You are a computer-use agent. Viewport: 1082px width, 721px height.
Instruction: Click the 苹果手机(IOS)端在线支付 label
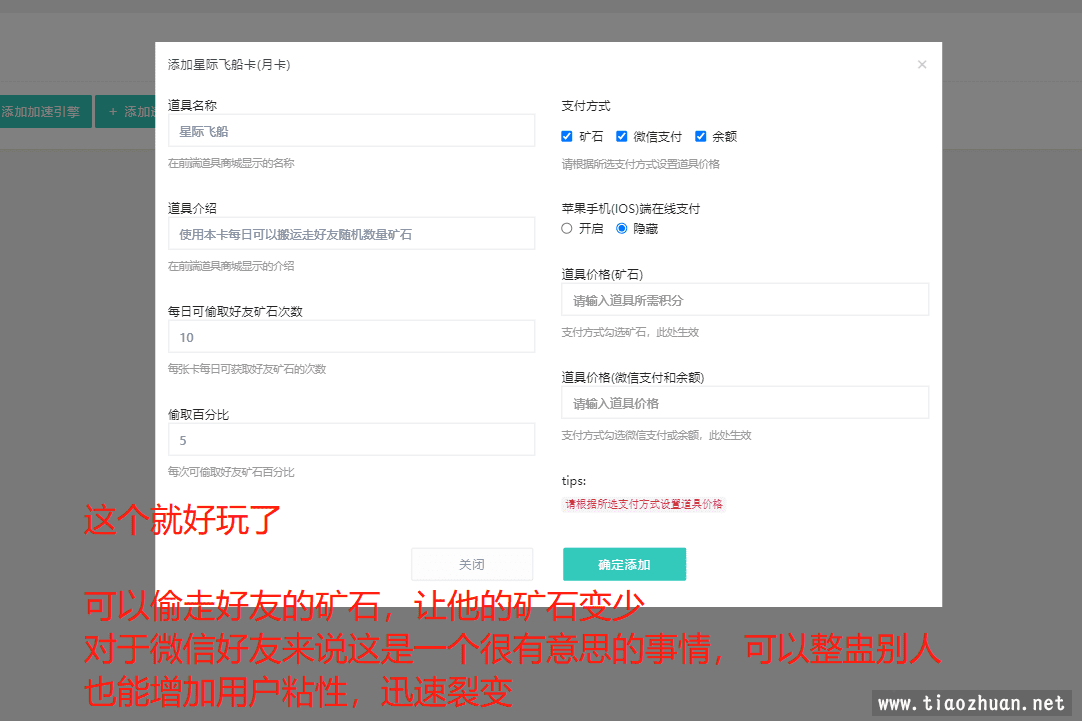pos(630,209)
